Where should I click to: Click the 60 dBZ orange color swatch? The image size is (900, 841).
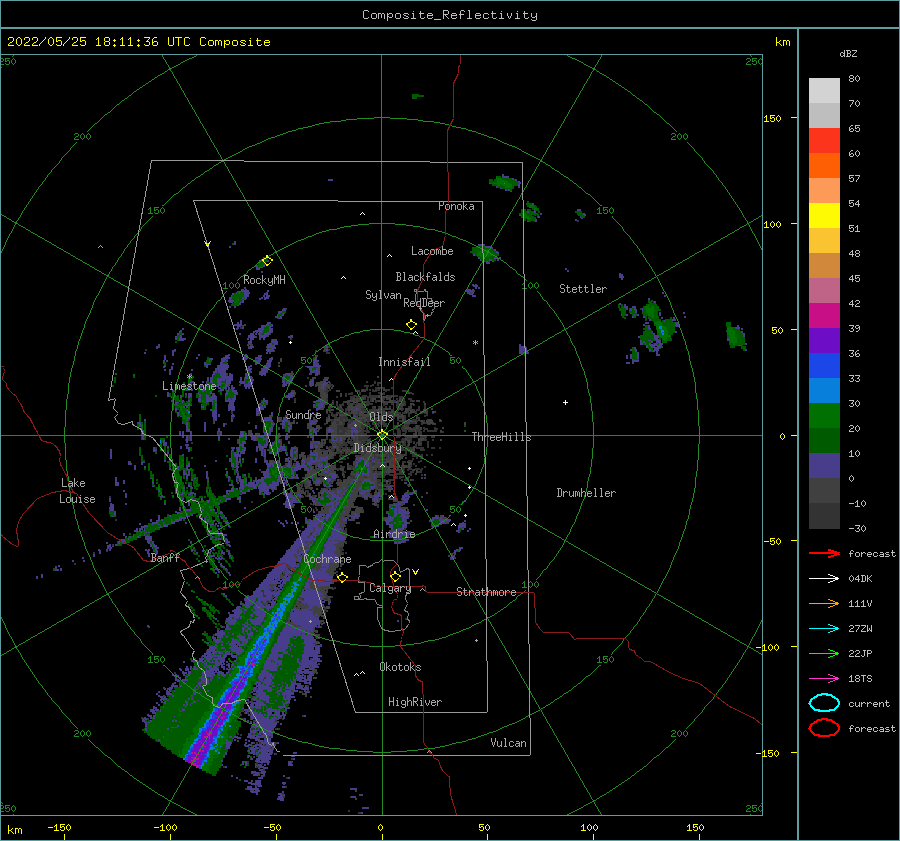[x=824, y=165]
